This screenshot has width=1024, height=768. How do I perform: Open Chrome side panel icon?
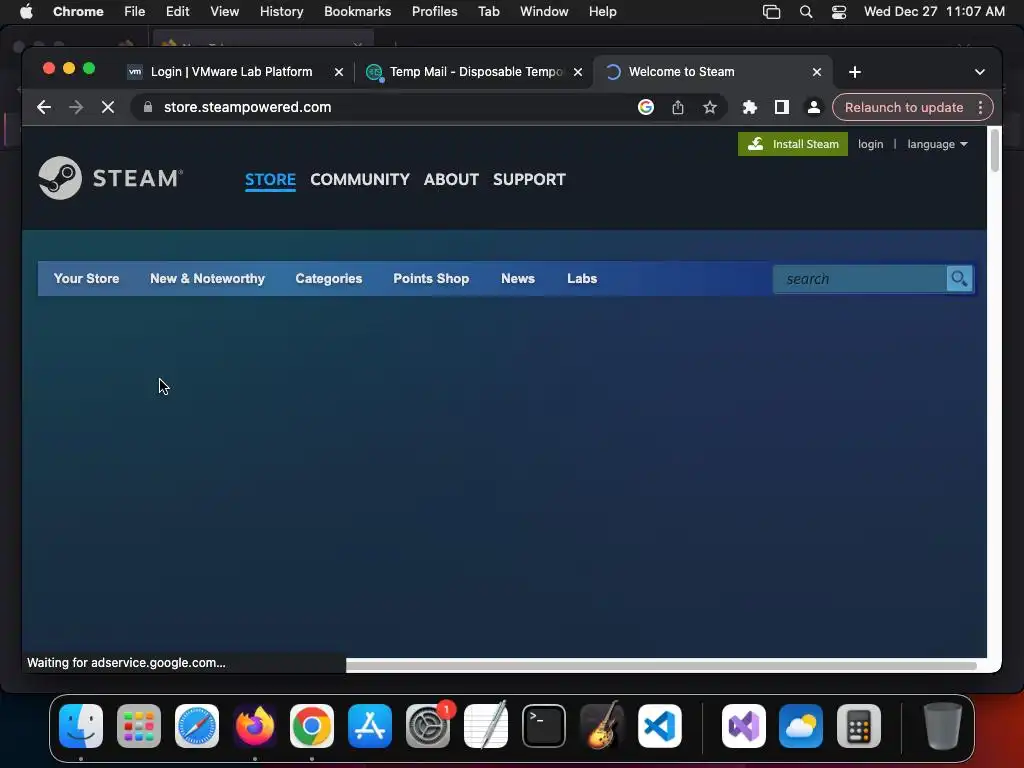(782, 107)
